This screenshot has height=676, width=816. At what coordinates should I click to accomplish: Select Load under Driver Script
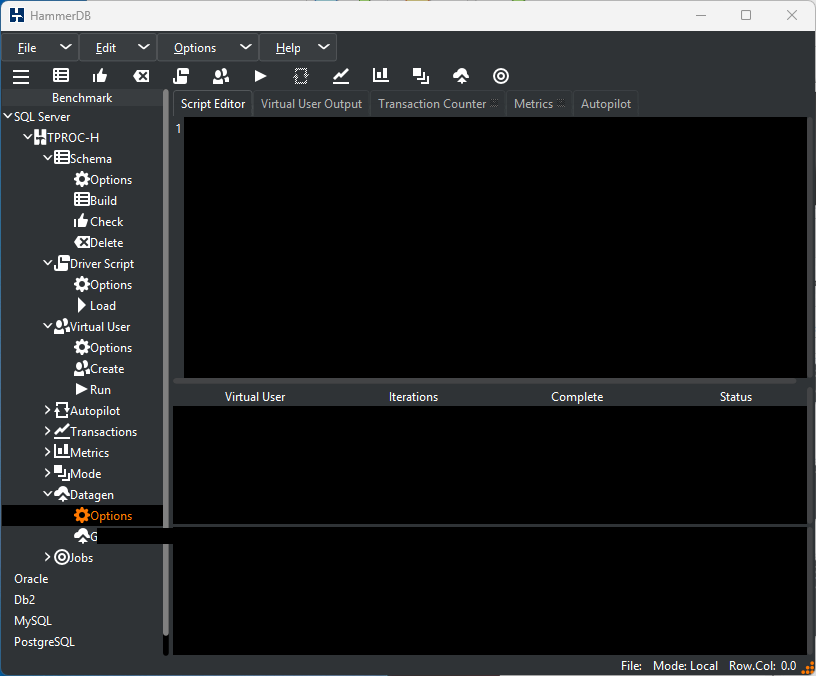(96, 305)
